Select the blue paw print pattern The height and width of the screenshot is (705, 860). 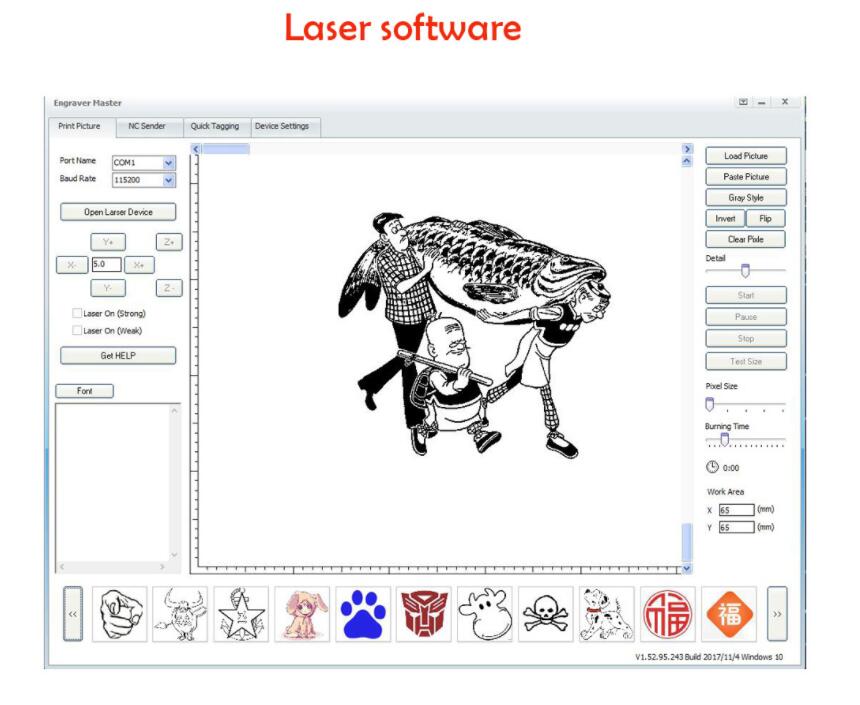point(363,613)
